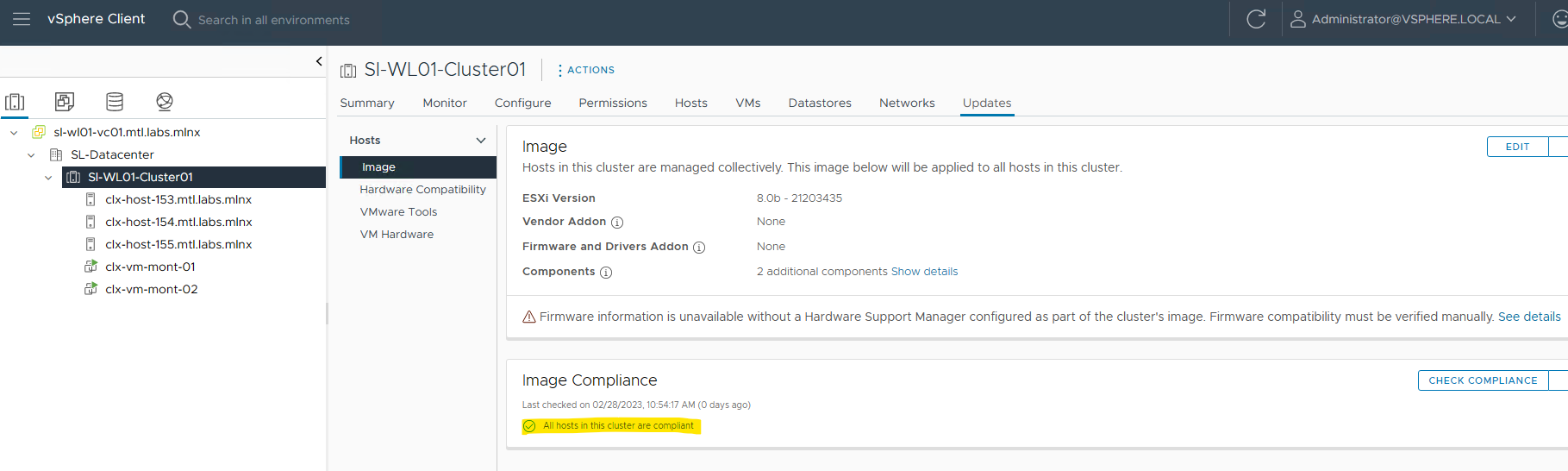1568x471 pixels.
Task: Click host icon for clx-host-153
Action: 91,199
